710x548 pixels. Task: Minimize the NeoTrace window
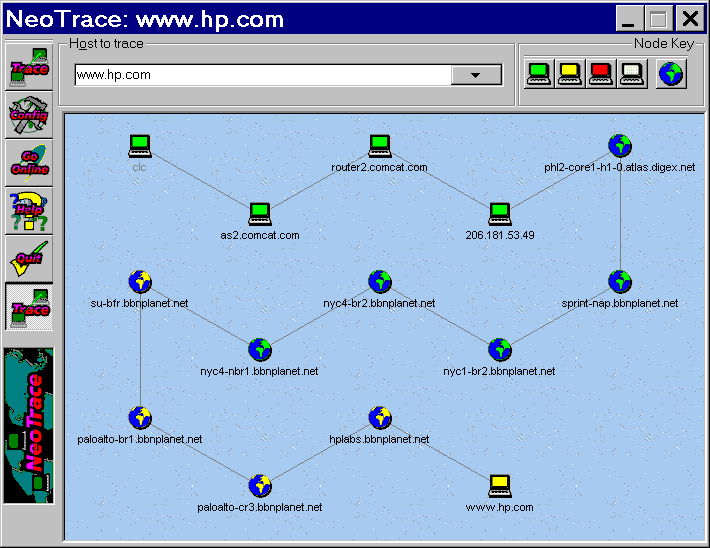[630, 19]
